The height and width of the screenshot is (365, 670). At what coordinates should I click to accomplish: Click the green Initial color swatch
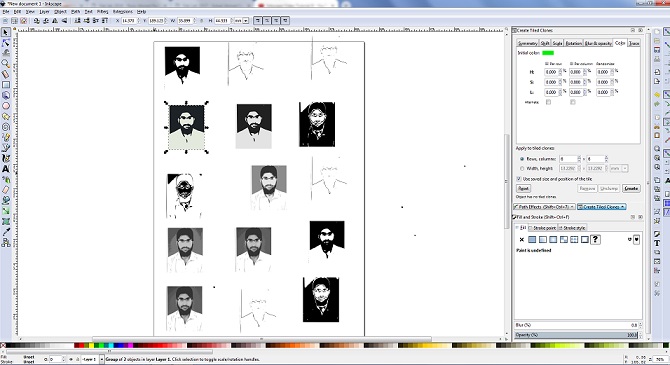548,53
